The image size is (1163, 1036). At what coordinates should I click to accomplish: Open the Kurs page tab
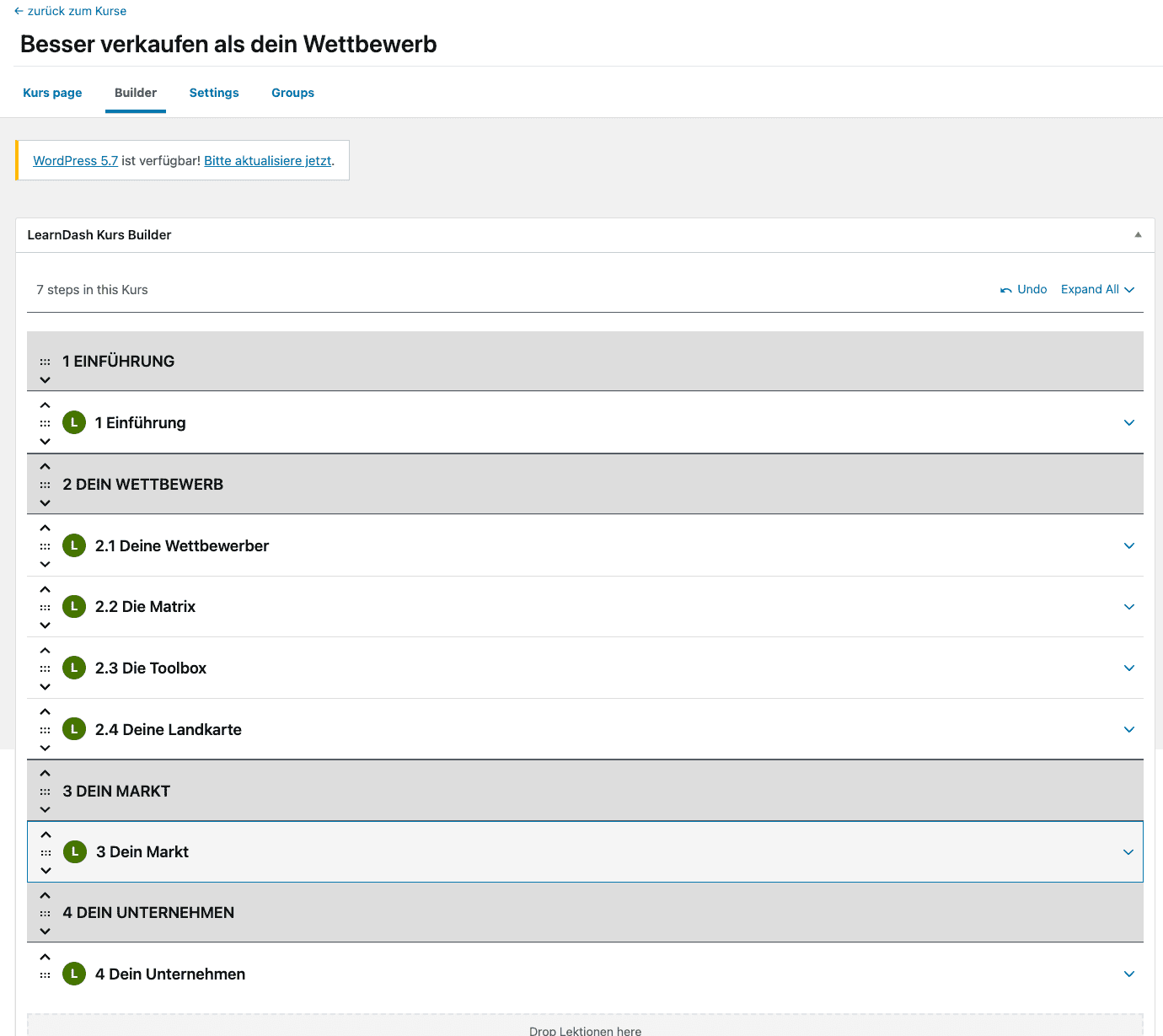(x=52, y=93)
